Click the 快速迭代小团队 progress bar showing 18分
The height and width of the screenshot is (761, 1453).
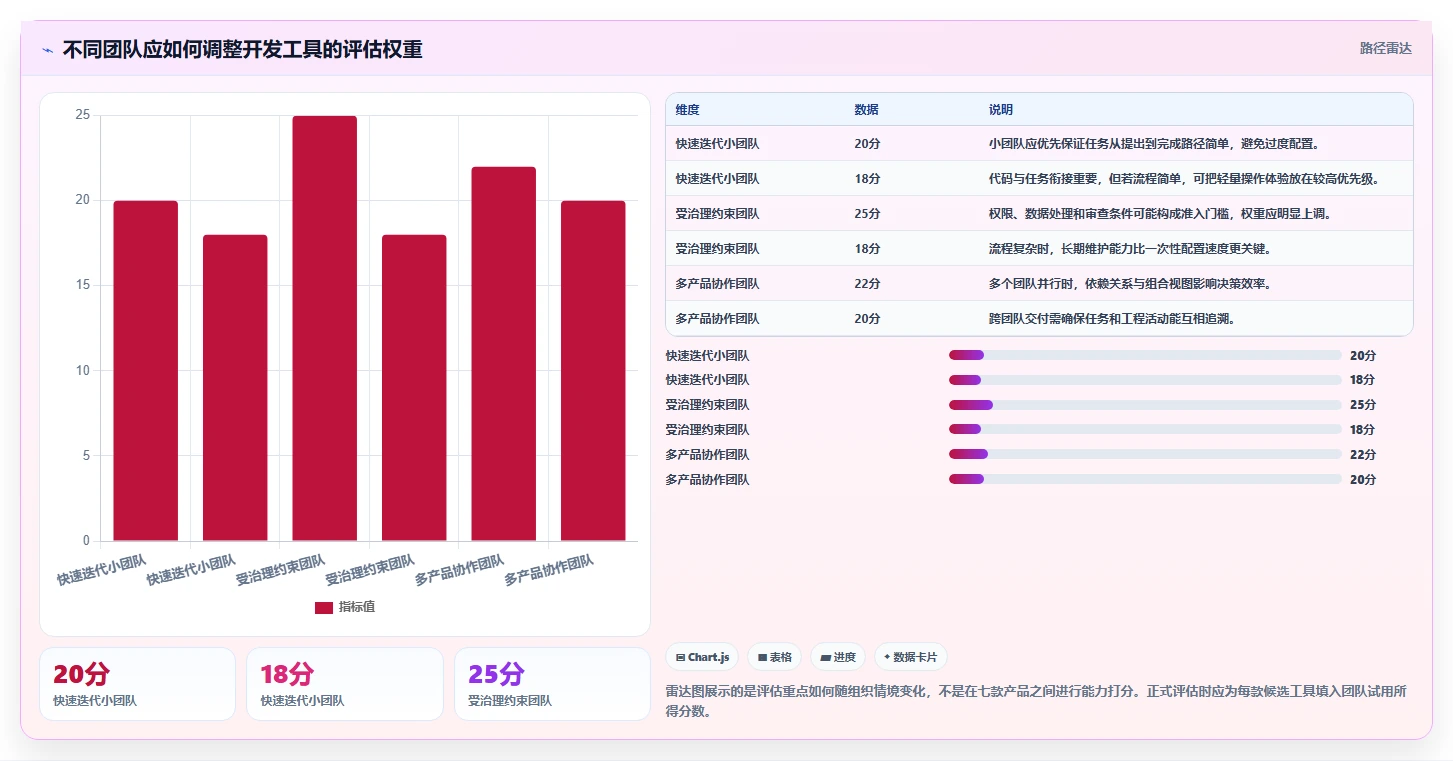coord(1145,380)
